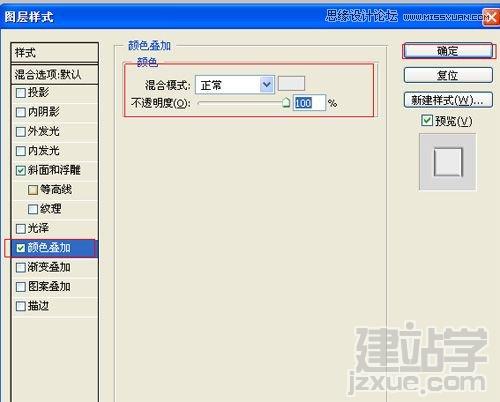Screen dimensions: 500x402
Task: Open the 混合模式 blend mode dropdown
Action: (235, 85)
